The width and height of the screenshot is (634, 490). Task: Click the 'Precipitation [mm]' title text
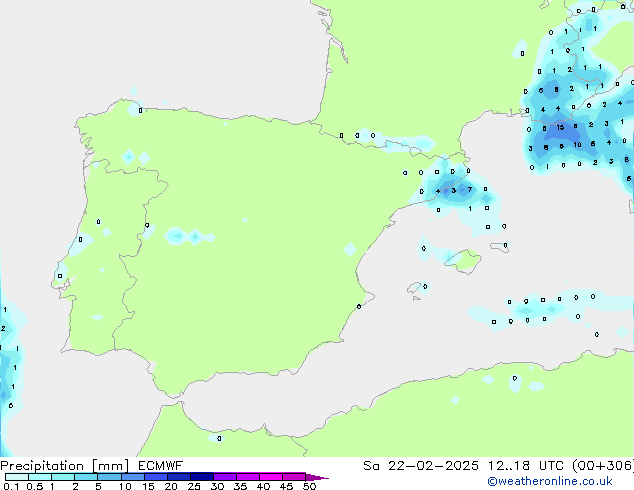[65, 466]
